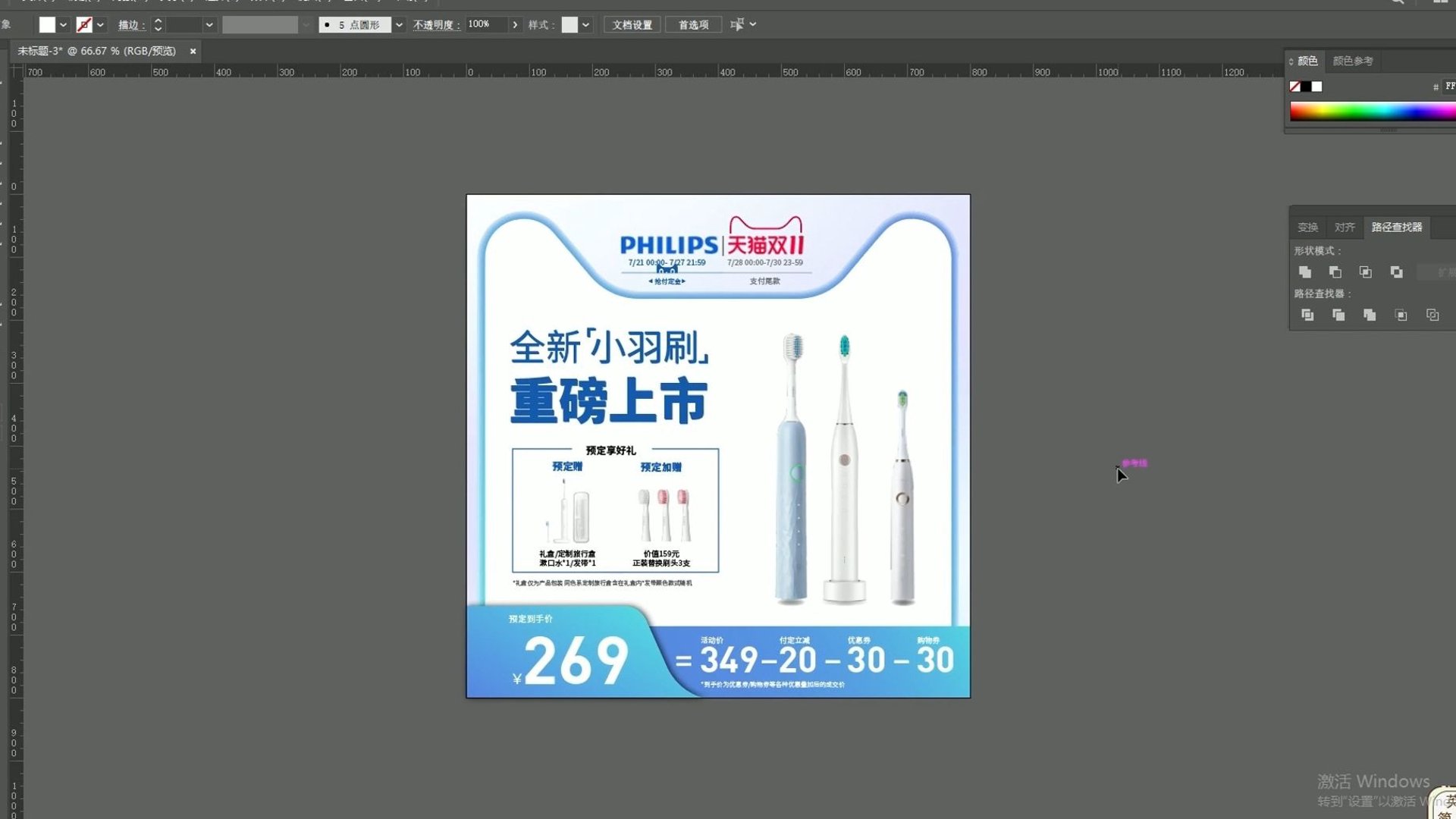Switch to the 变换 transform tab
This screenshot has height=819, width=1456.
[x=1307, y=227]
